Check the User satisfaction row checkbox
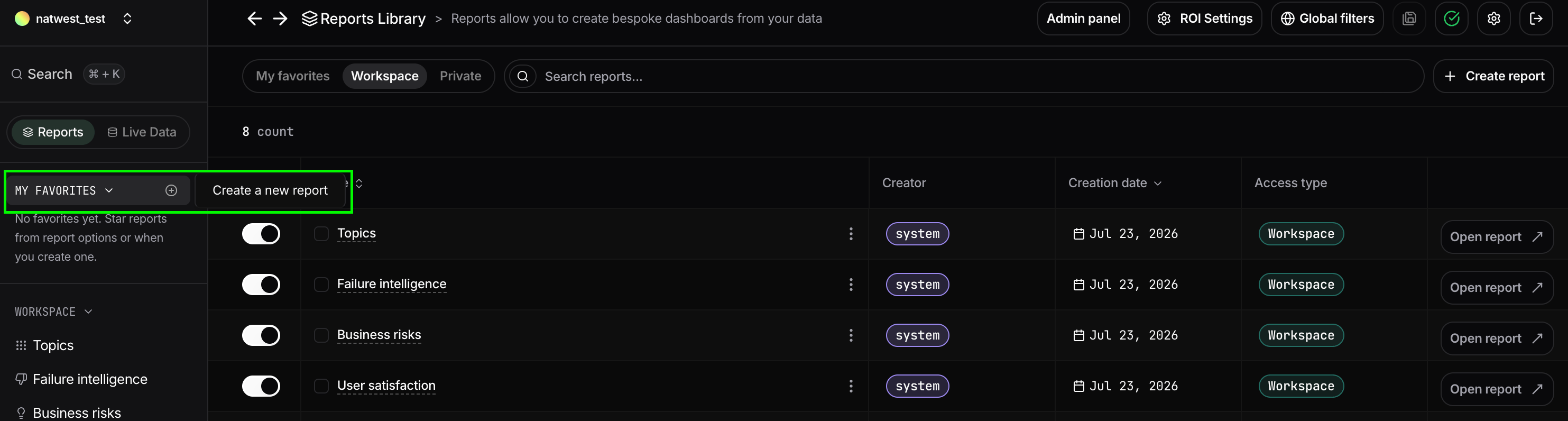The image size is (1568, 421). click(321, 386)
